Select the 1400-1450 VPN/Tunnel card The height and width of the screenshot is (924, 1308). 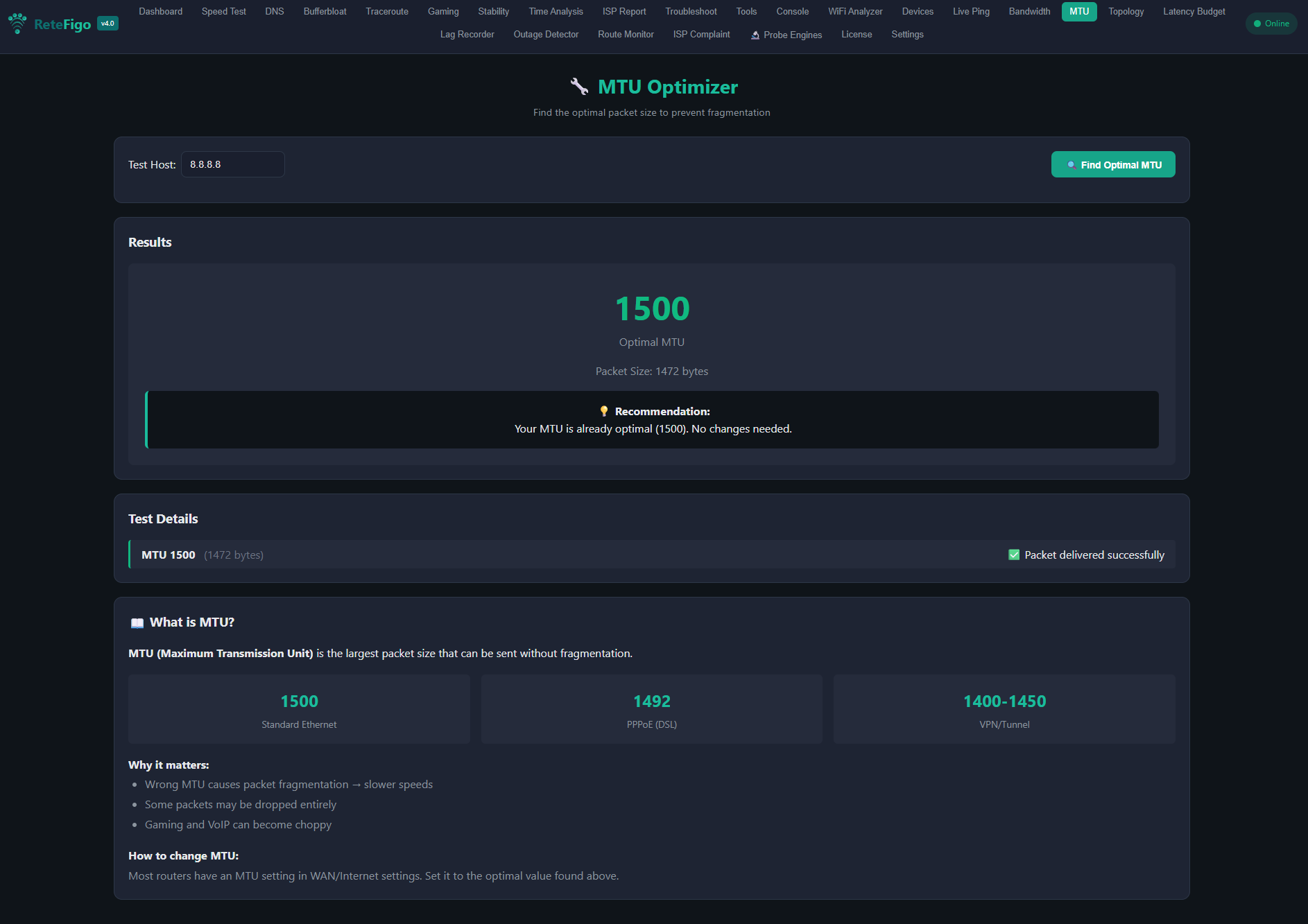(x=1004, y=709)
